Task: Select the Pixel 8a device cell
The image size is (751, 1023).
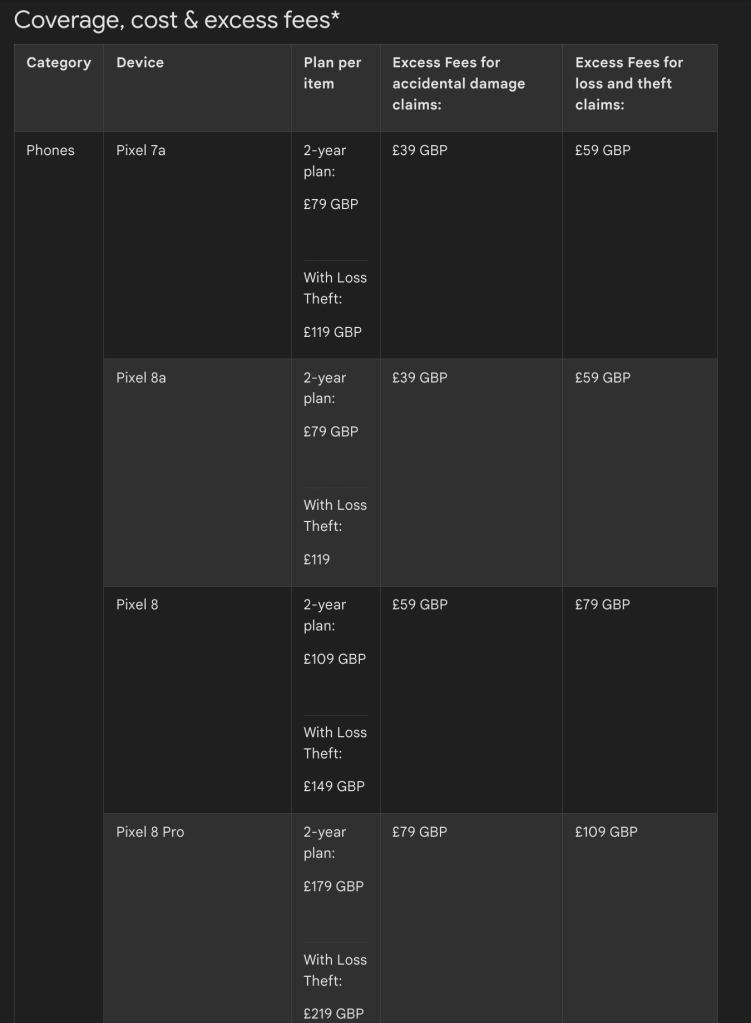Action: coord(142,378)
